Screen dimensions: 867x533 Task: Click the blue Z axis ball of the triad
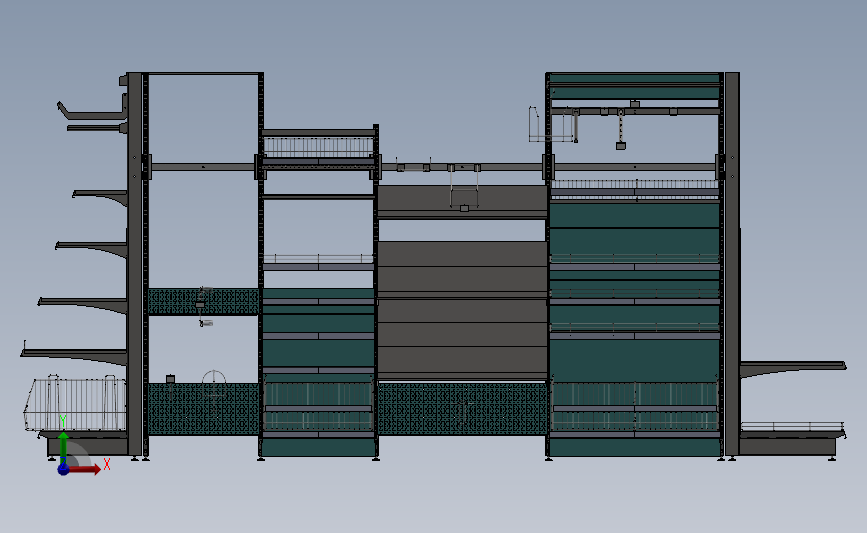63,469
